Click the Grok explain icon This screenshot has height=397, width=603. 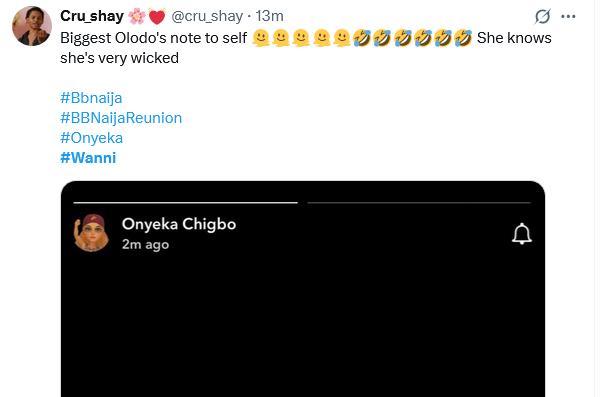pos(543,16)
